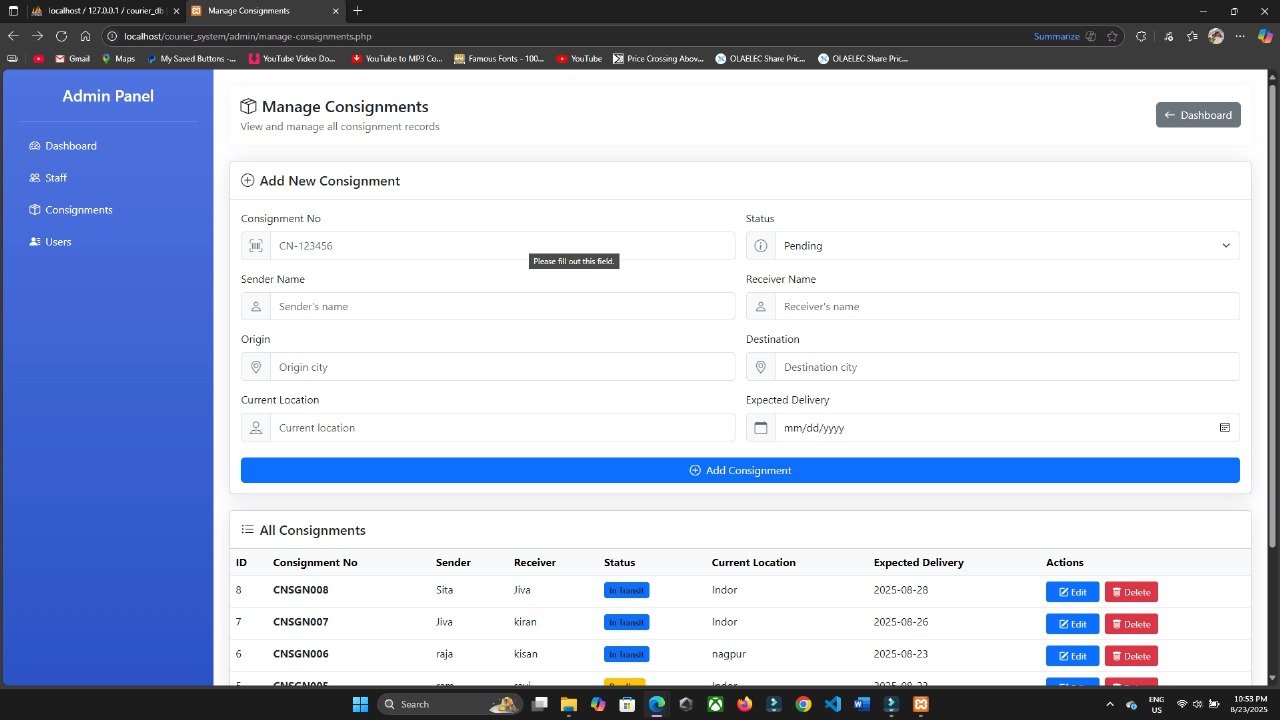Click the pin icon beside Destination city

pyautogui.click(x=761, y=367)
